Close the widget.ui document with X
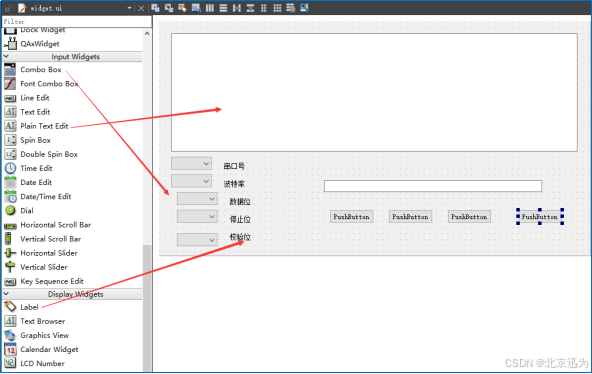592x374 pixels. pos(141,8)
